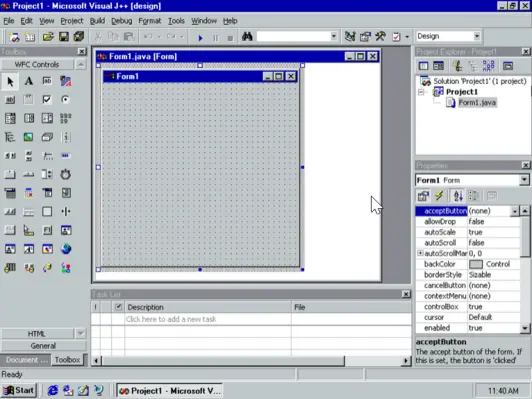Click the End stop toolbar button
Viewport: 532px width, 399px height.
tap(230, 38)
